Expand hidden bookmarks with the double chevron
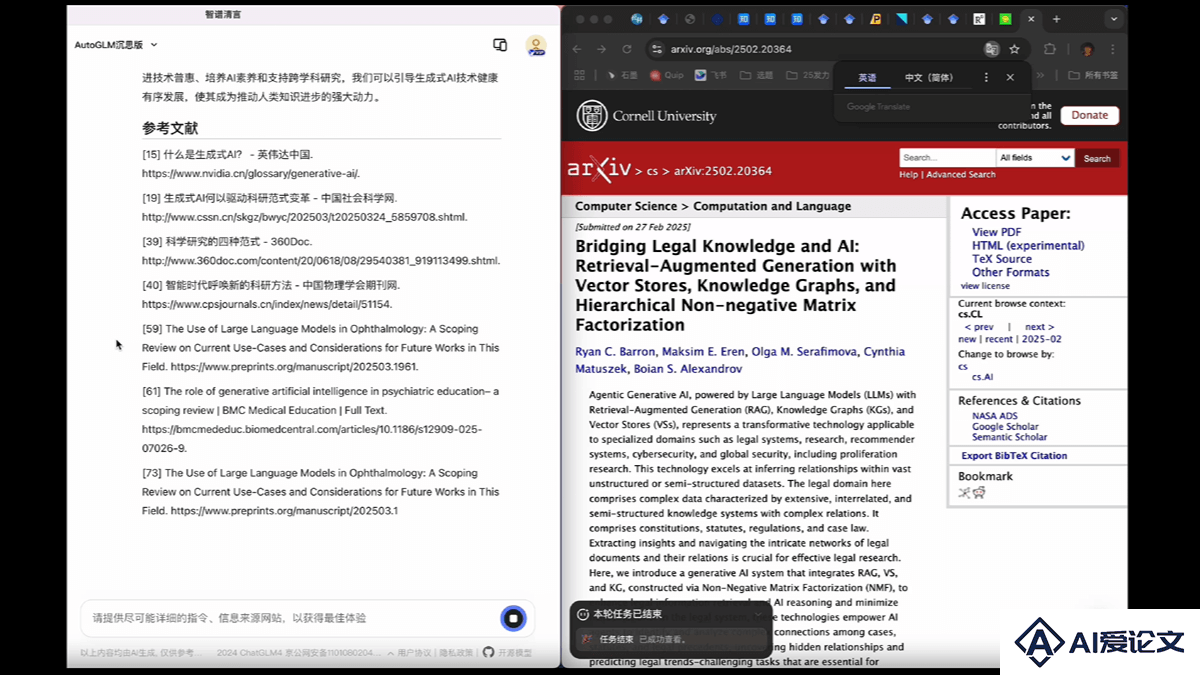The image size is (1200, 675). point(1040,75)
